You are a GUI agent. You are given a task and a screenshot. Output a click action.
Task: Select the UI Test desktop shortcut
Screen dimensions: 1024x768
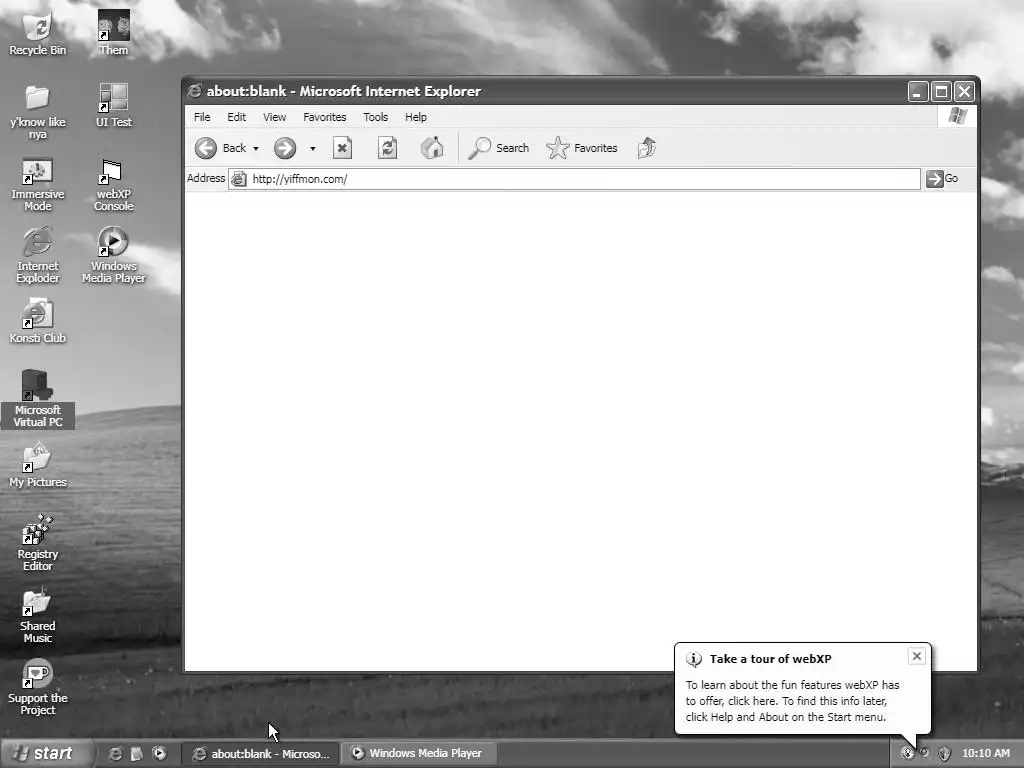tap(114, 105)
